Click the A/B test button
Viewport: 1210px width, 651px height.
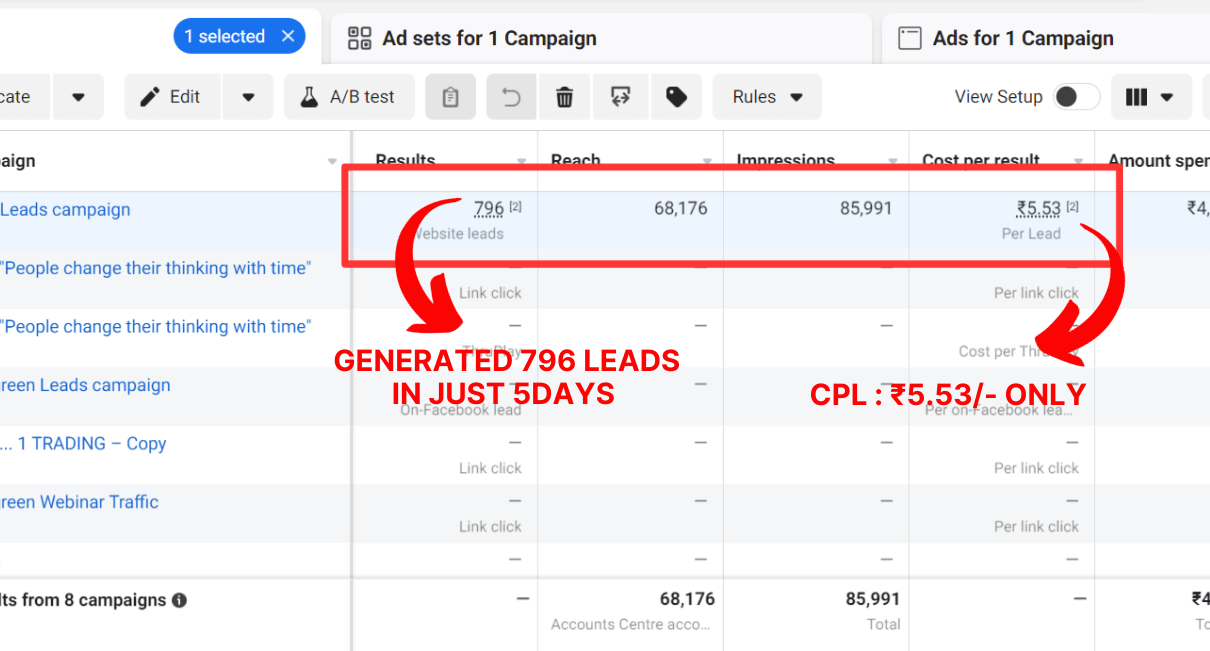coord(348,97)
